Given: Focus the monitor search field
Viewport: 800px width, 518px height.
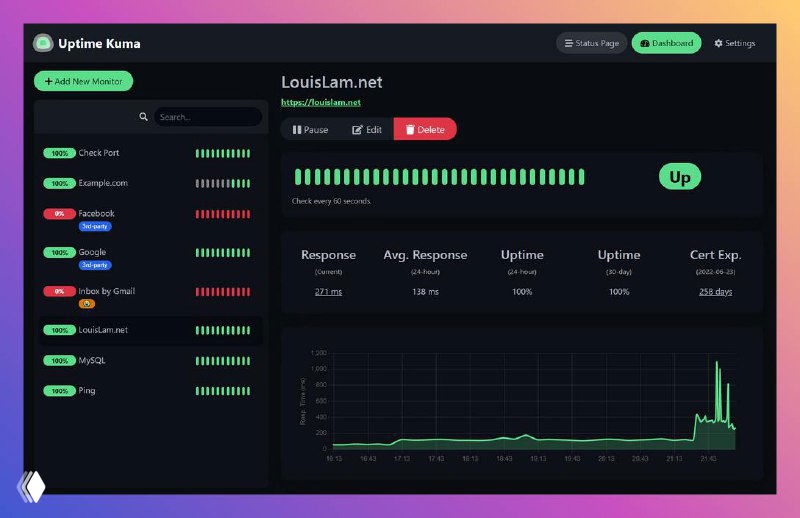Looking at the screenshot, I should (x=208, y=117).
